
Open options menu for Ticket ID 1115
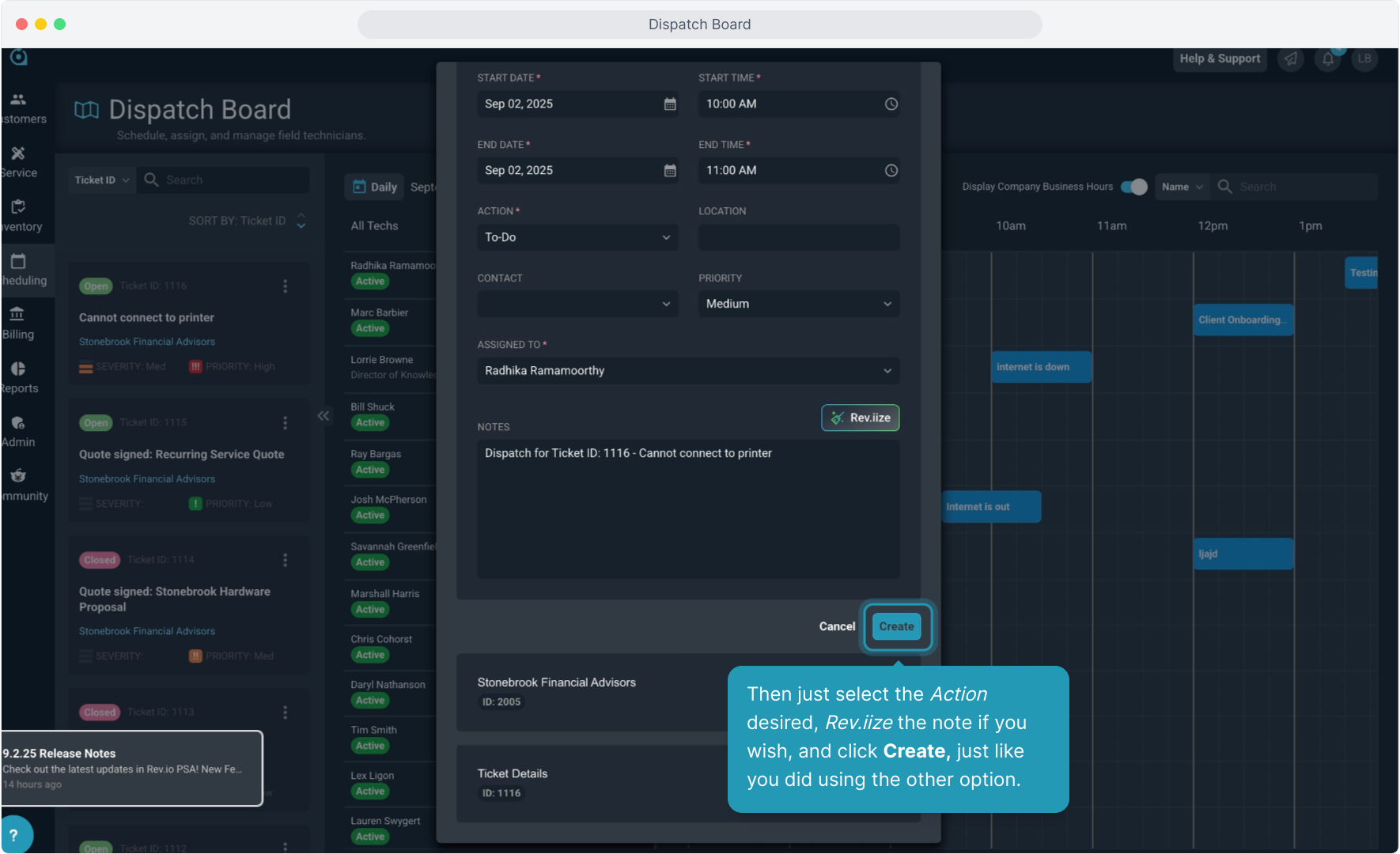pyautogui.click(x=286, y=423)
